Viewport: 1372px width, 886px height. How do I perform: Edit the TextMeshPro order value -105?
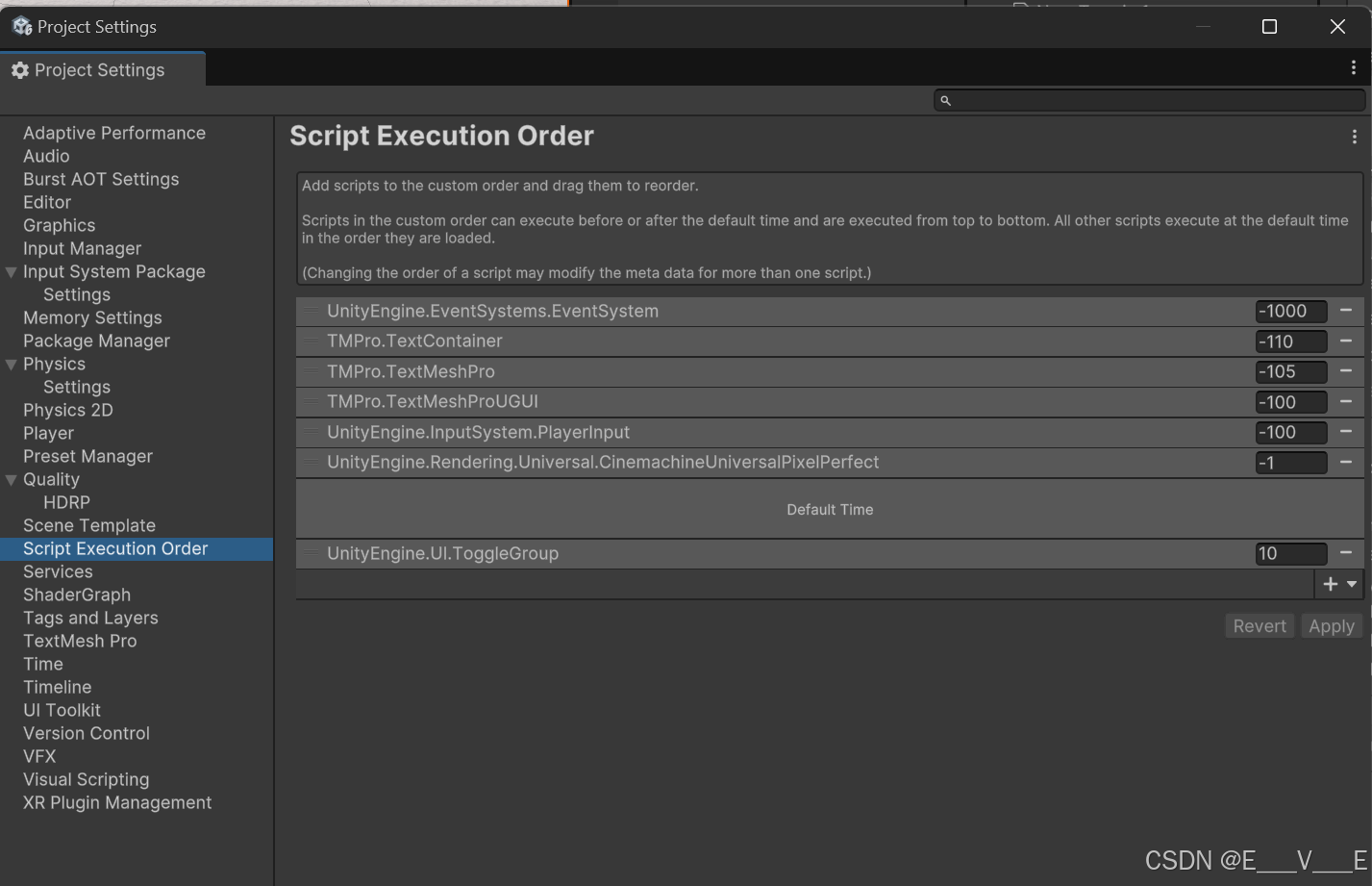[x=1291, y=371]
